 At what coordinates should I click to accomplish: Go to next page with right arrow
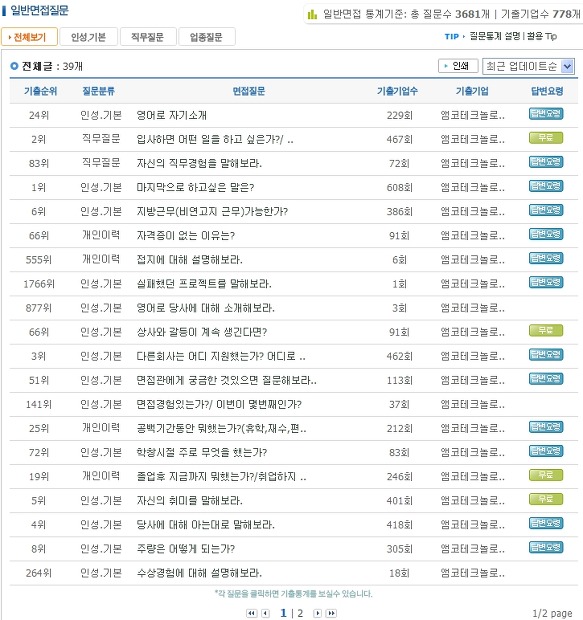click(317, 613)
